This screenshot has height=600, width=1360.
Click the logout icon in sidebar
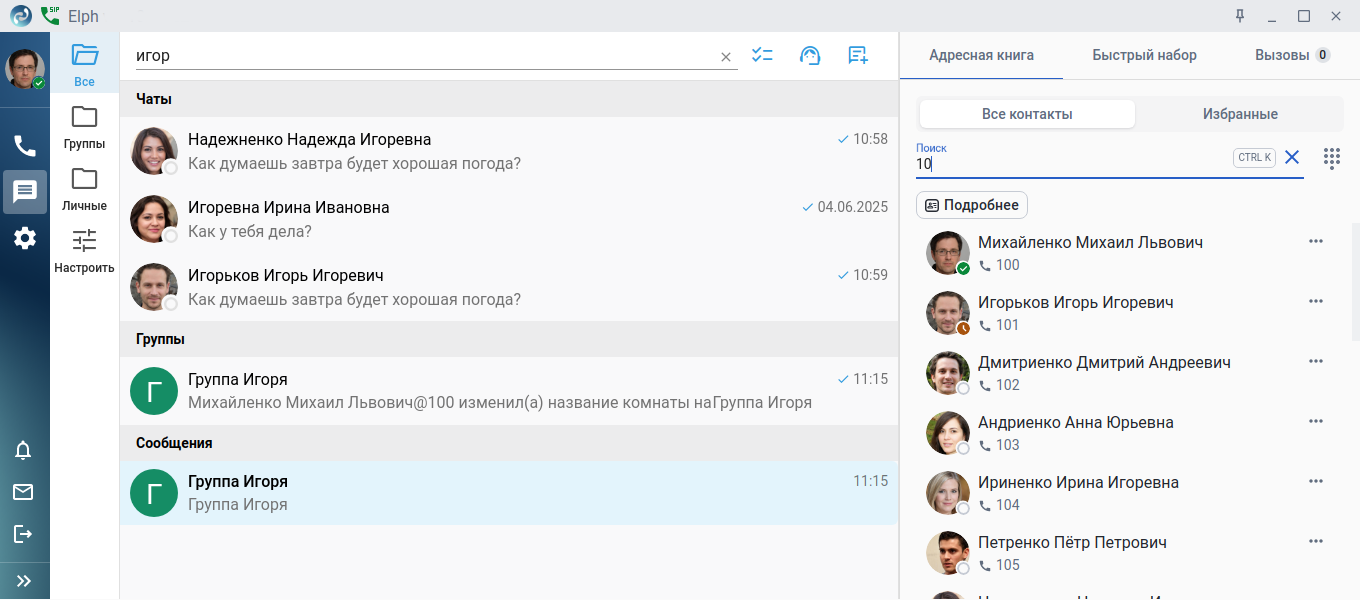23,534
